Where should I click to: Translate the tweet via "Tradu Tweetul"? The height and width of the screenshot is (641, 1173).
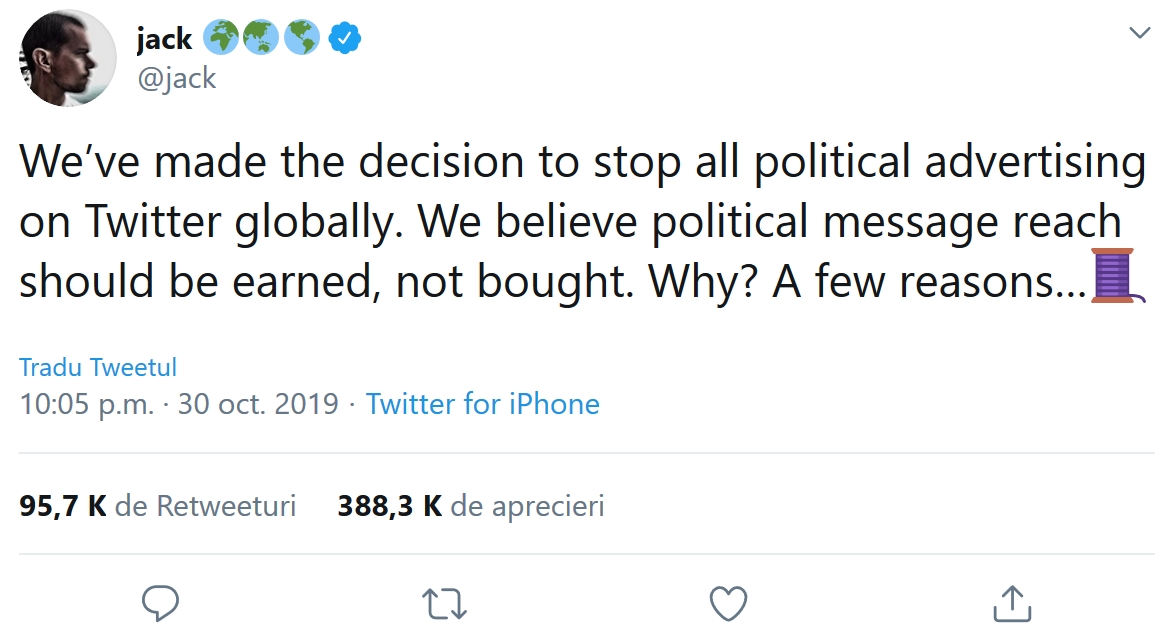(98, 367)
